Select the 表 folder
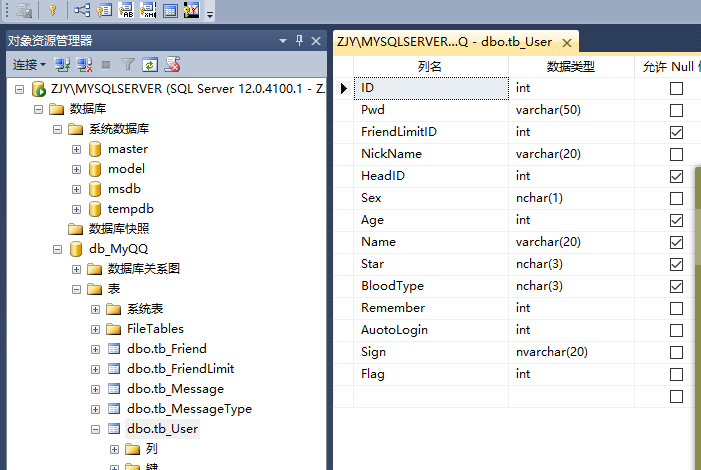Image resolution: width=701 pixels, height=470 pixels. (x=114, y=289)
